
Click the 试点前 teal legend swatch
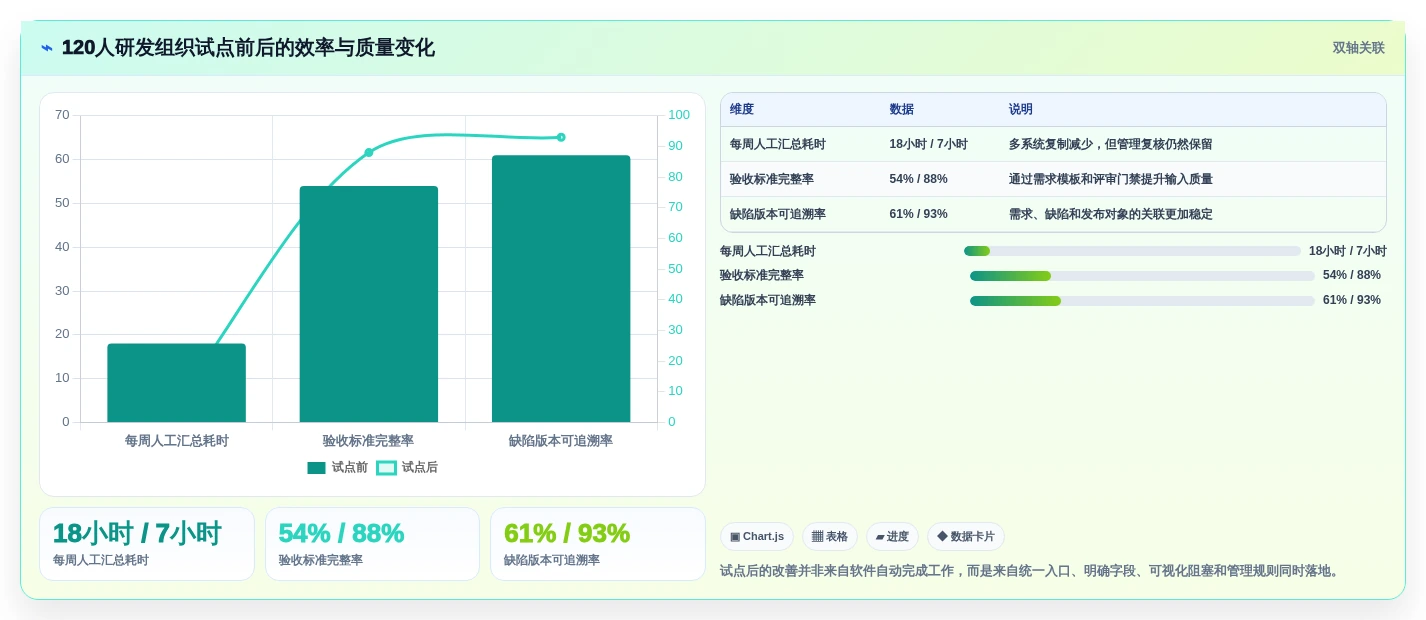pos(316,468)
